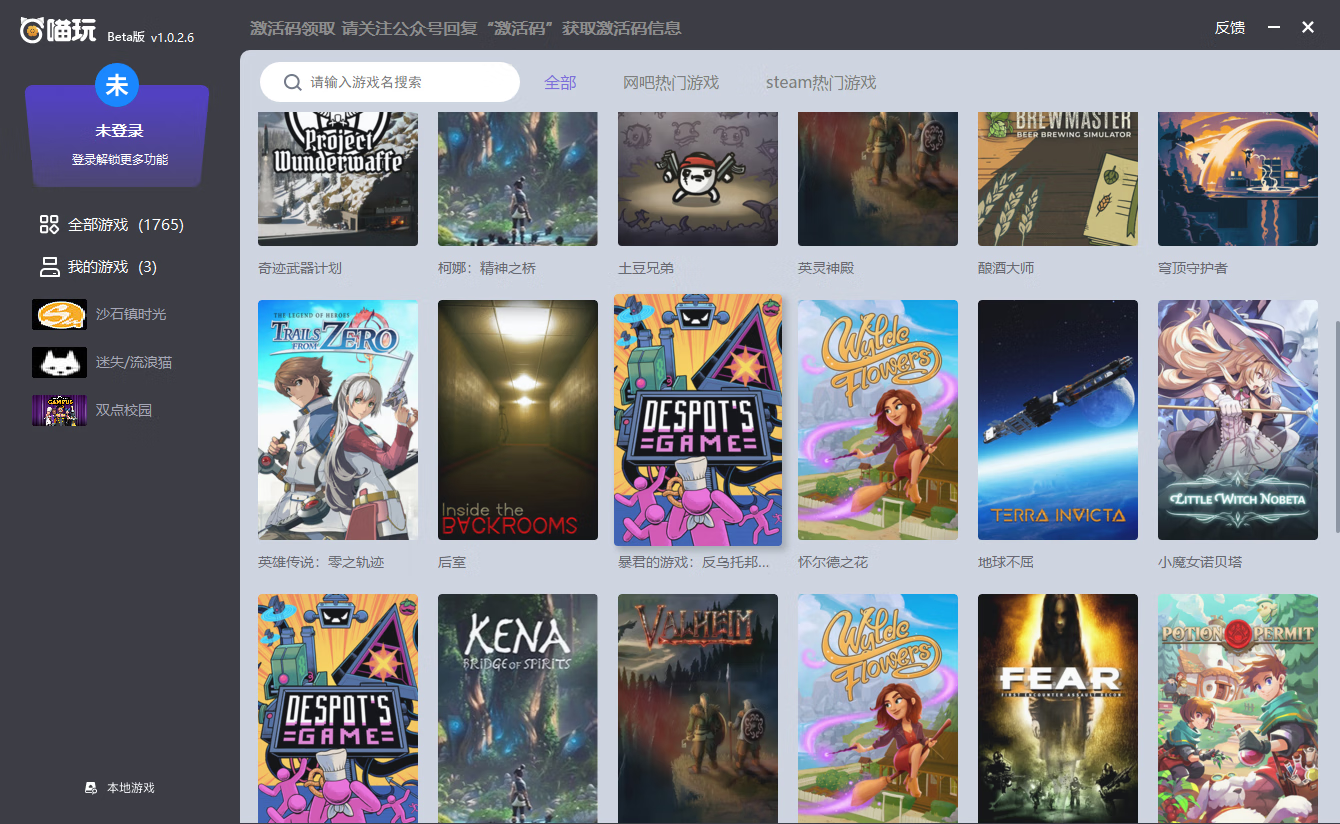The width and height of the screenshot is (1340, 824).
Task: Open Kena Bridge of Spirits bottom cover
Action: (518, 709)
